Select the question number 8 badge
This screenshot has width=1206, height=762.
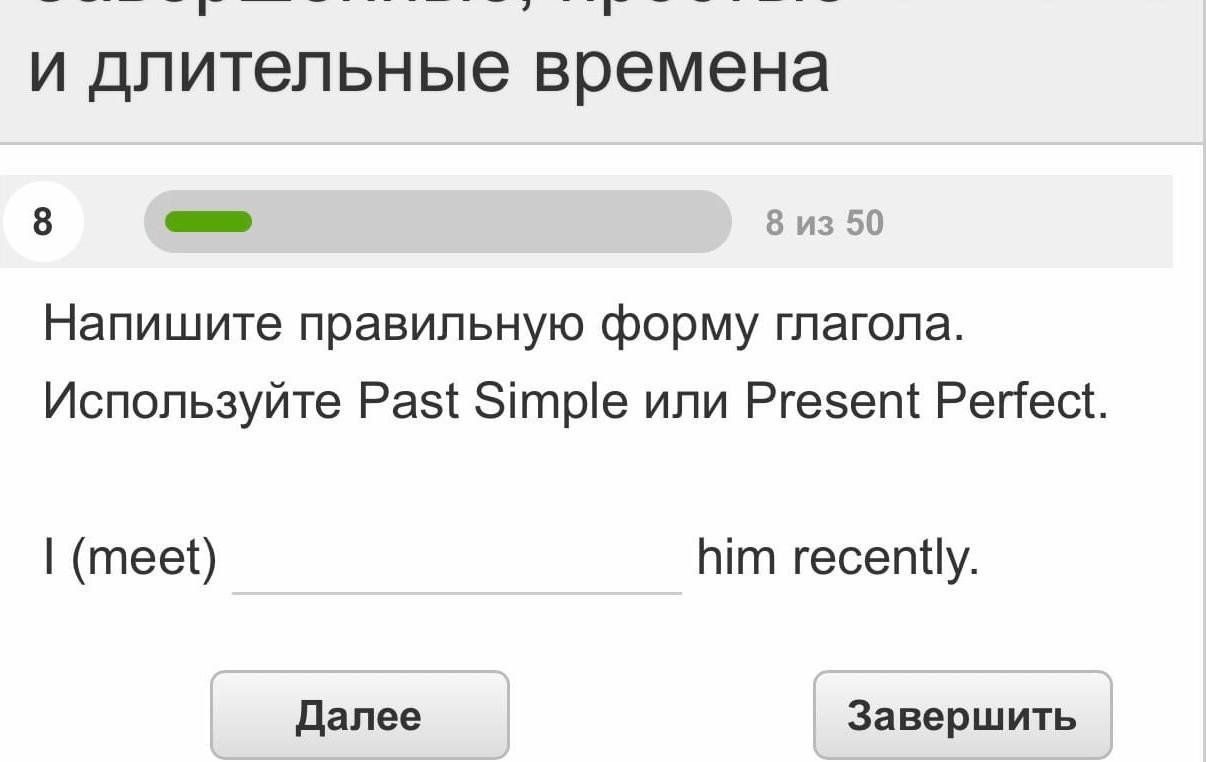(x=42, y=222)
